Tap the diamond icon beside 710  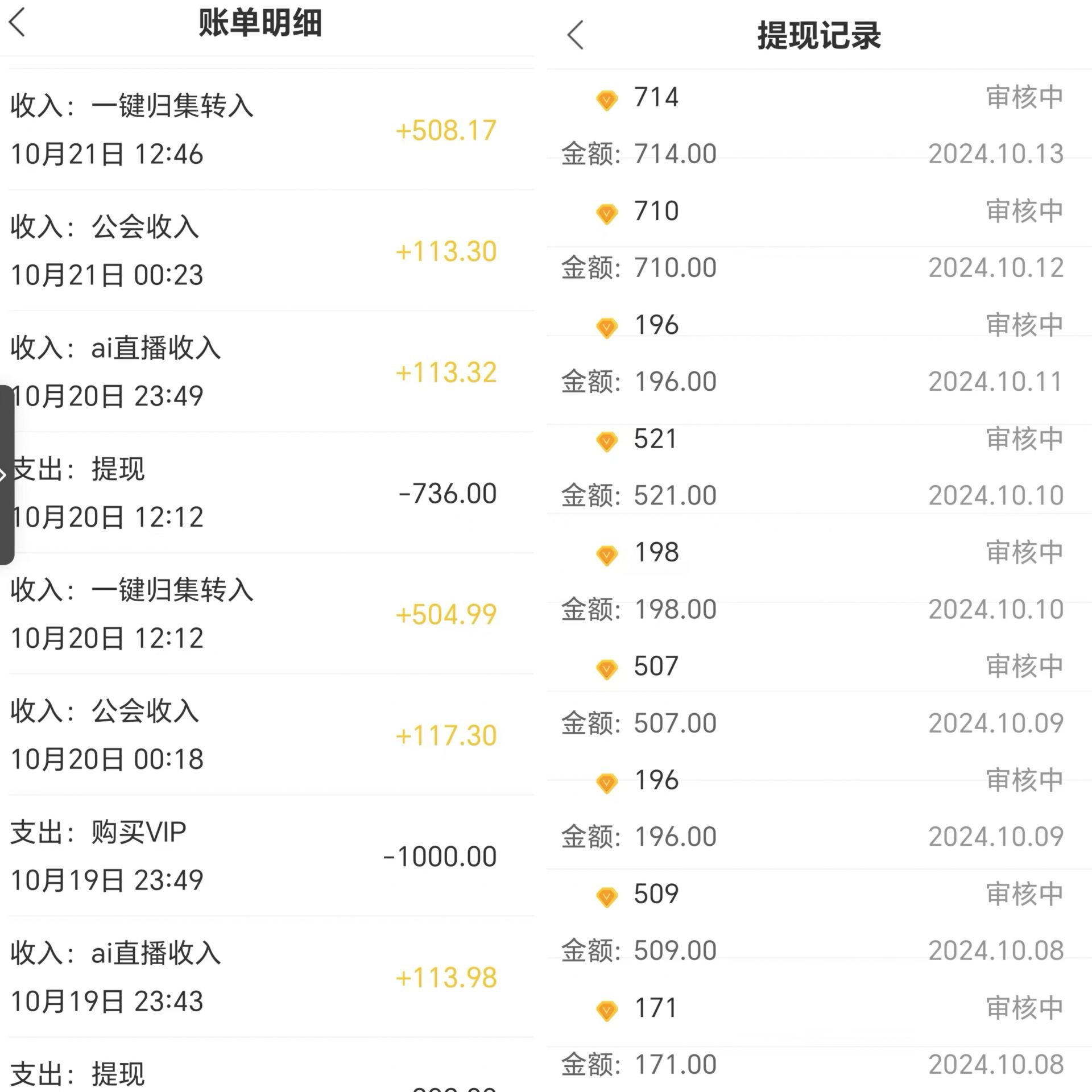point(607,214)
